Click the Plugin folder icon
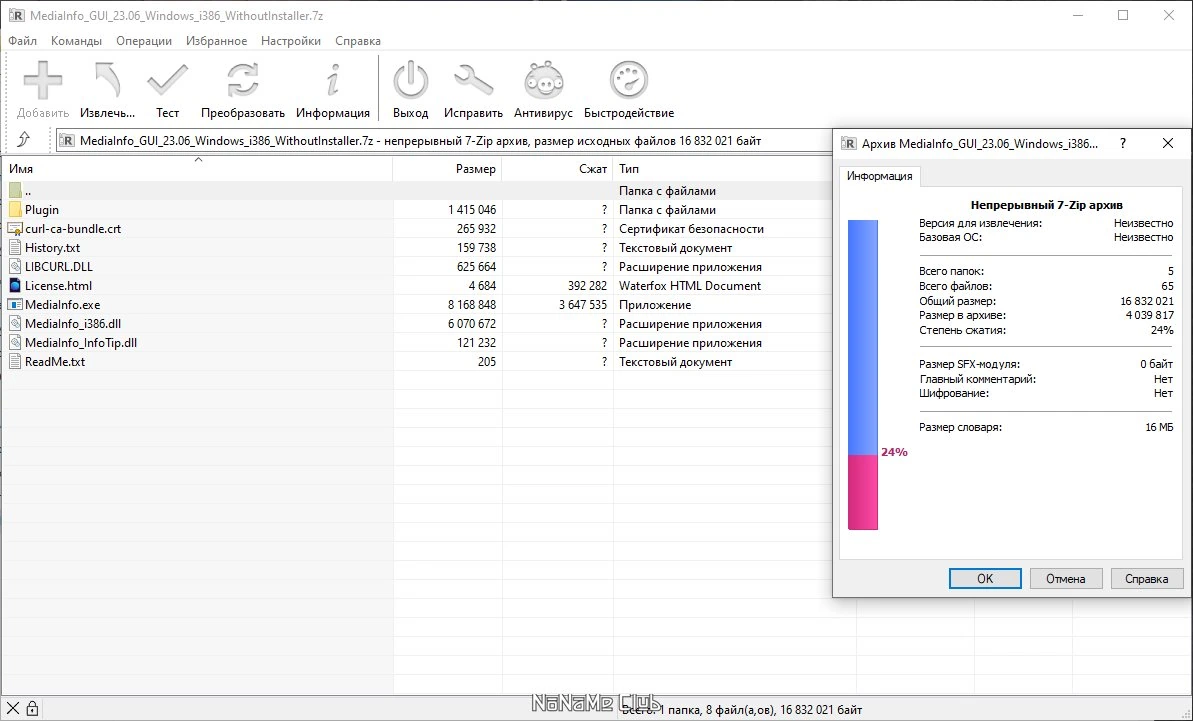The image size is (1193, 721). pos(15,209)
